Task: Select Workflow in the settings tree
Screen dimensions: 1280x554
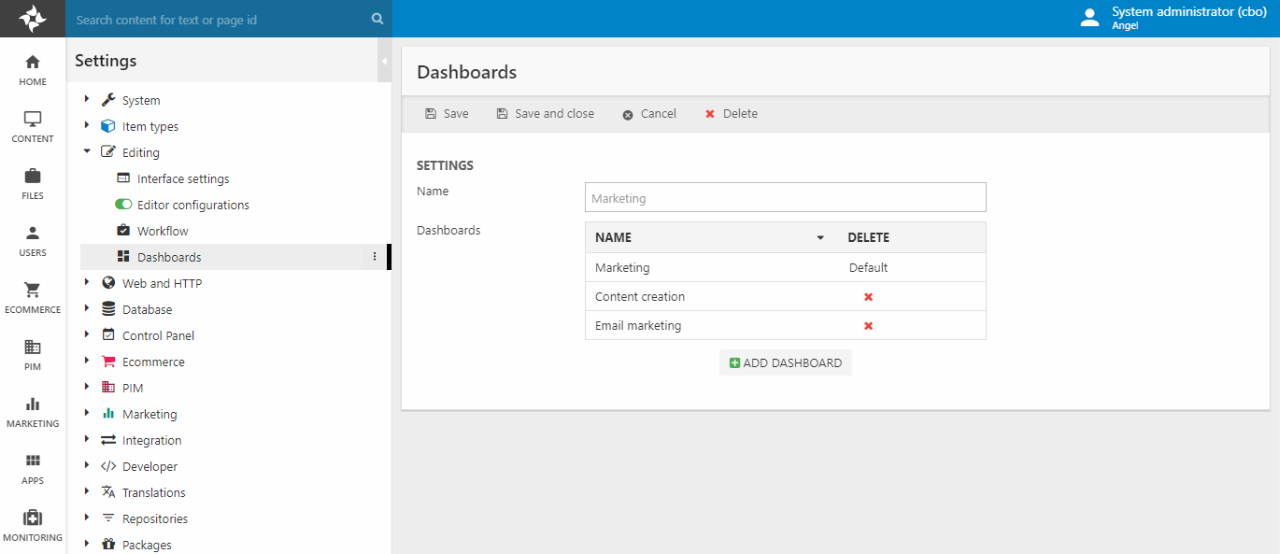Action: click(162, 231)
